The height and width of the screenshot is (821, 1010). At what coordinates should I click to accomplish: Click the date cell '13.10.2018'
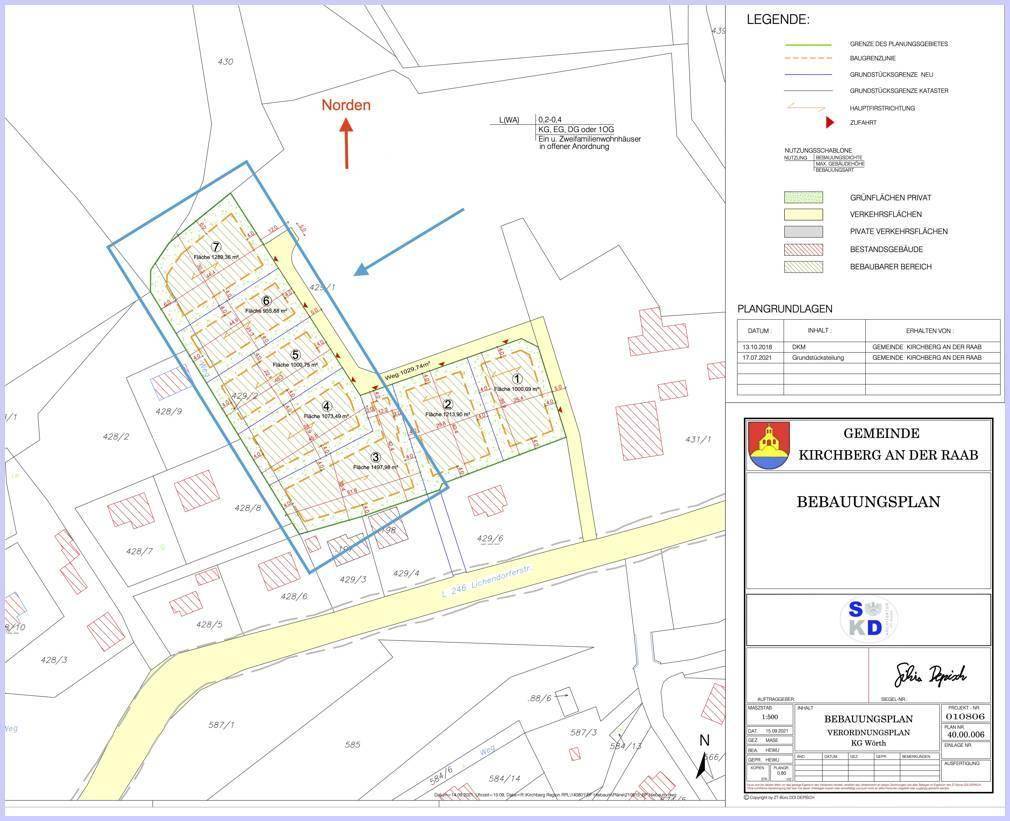(759, 346)
